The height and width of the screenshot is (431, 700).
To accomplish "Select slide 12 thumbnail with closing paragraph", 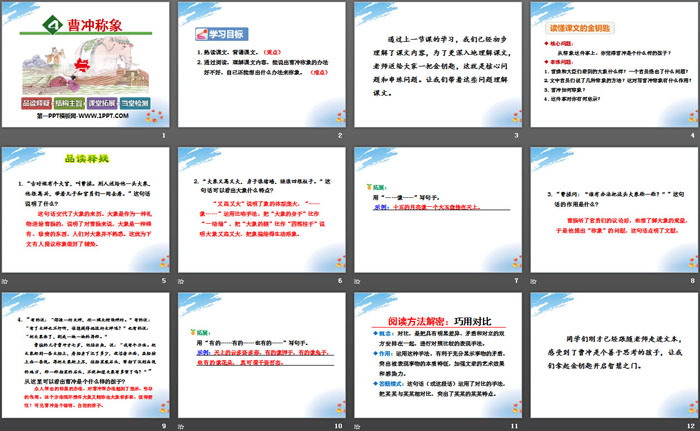I will 614,356.
